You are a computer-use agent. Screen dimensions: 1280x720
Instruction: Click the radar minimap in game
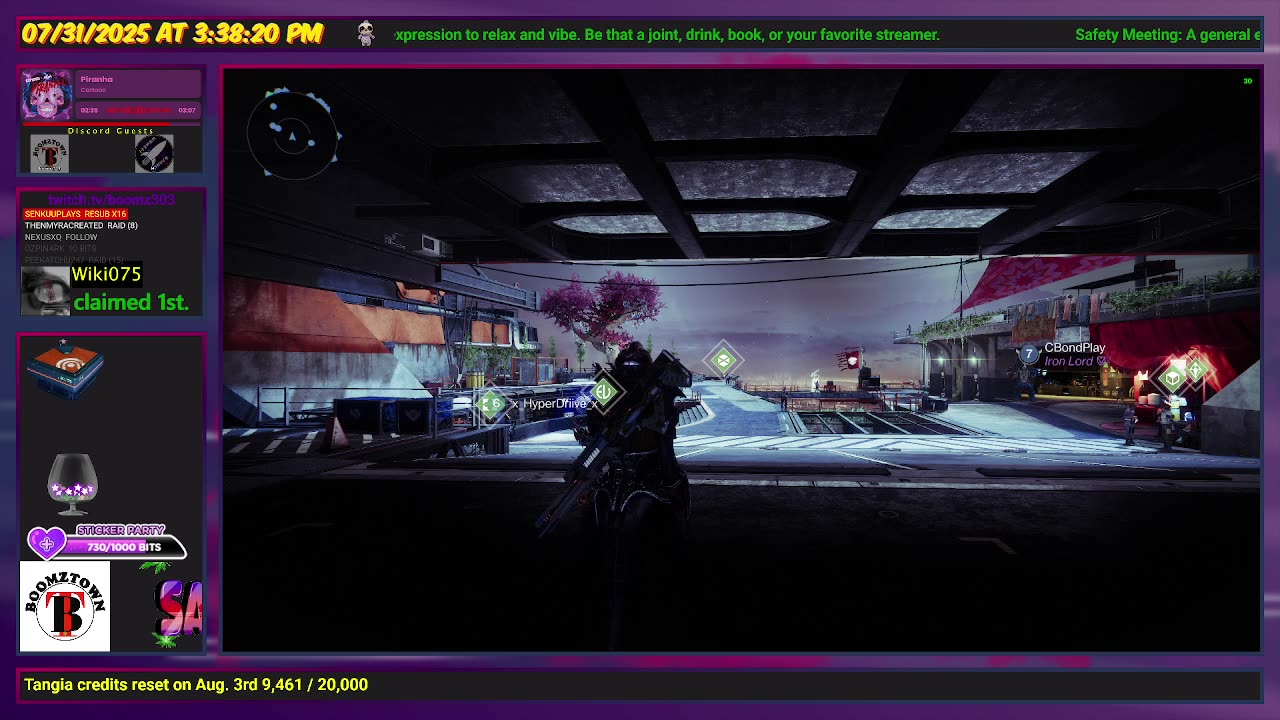292,133
